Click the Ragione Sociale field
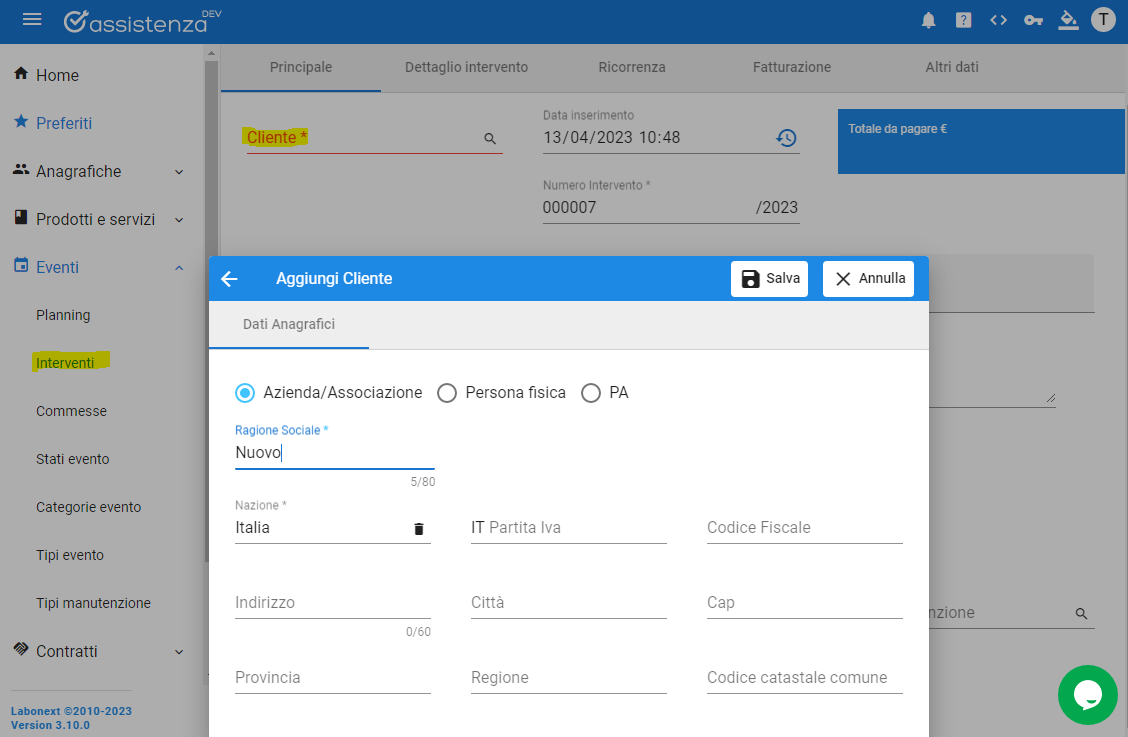Screen dimensions: 1128x737 pos(335,453)
